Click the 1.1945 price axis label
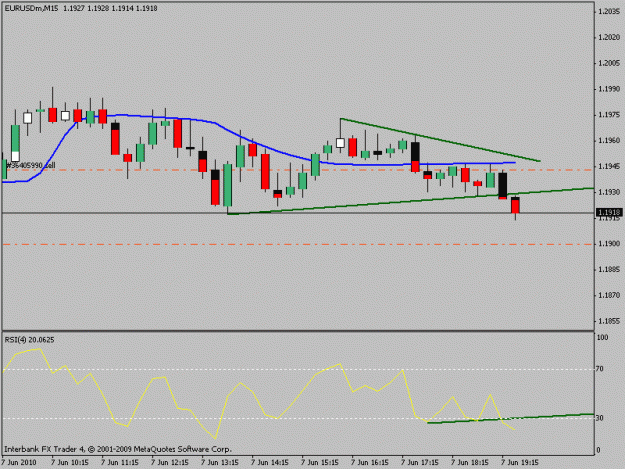Viewport: 625px width, 469px height. (x=609, y=166)
